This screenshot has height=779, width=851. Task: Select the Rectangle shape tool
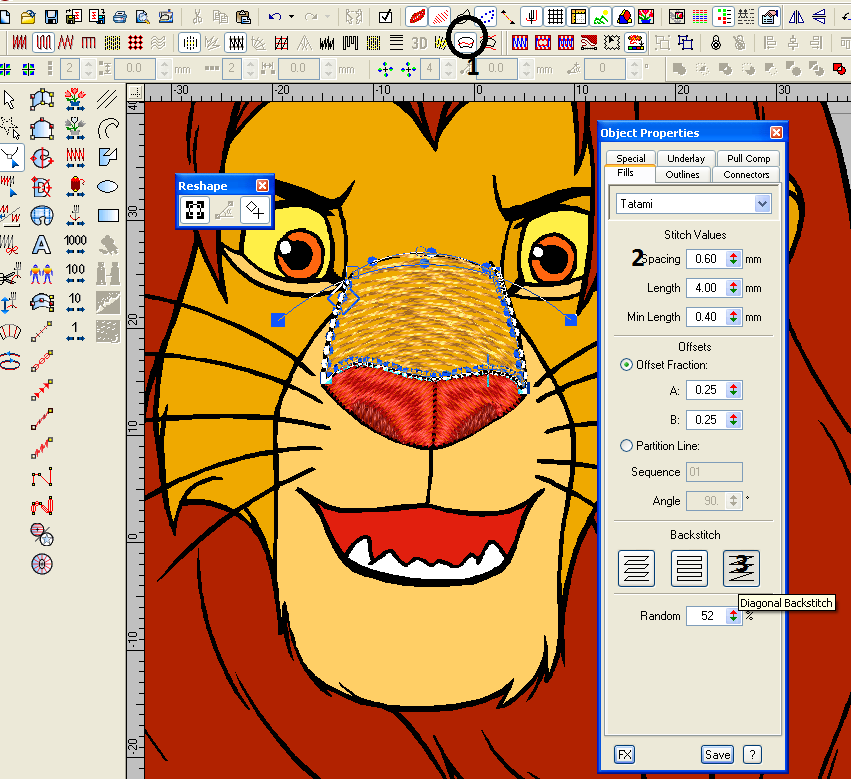109,215
